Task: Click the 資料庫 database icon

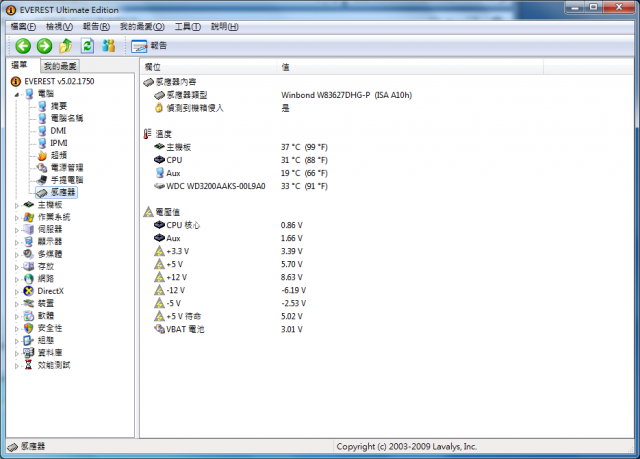Action: click(x=29, y=353)
